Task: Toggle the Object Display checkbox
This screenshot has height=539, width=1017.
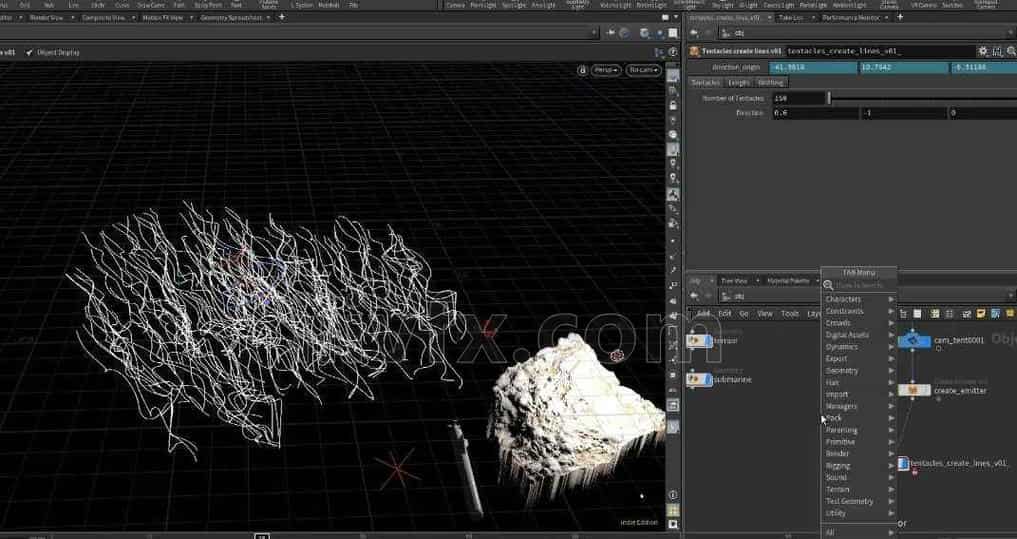Action: (29, 52)
